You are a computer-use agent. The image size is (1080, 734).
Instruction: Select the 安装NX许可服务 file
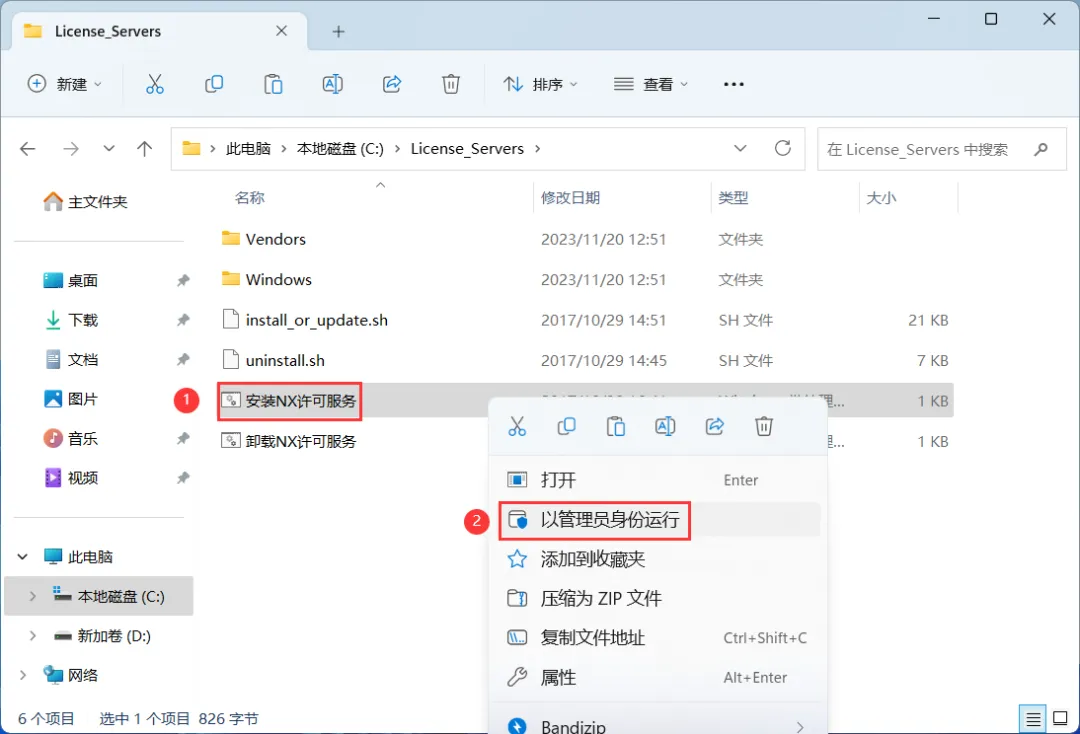(300, 401)
